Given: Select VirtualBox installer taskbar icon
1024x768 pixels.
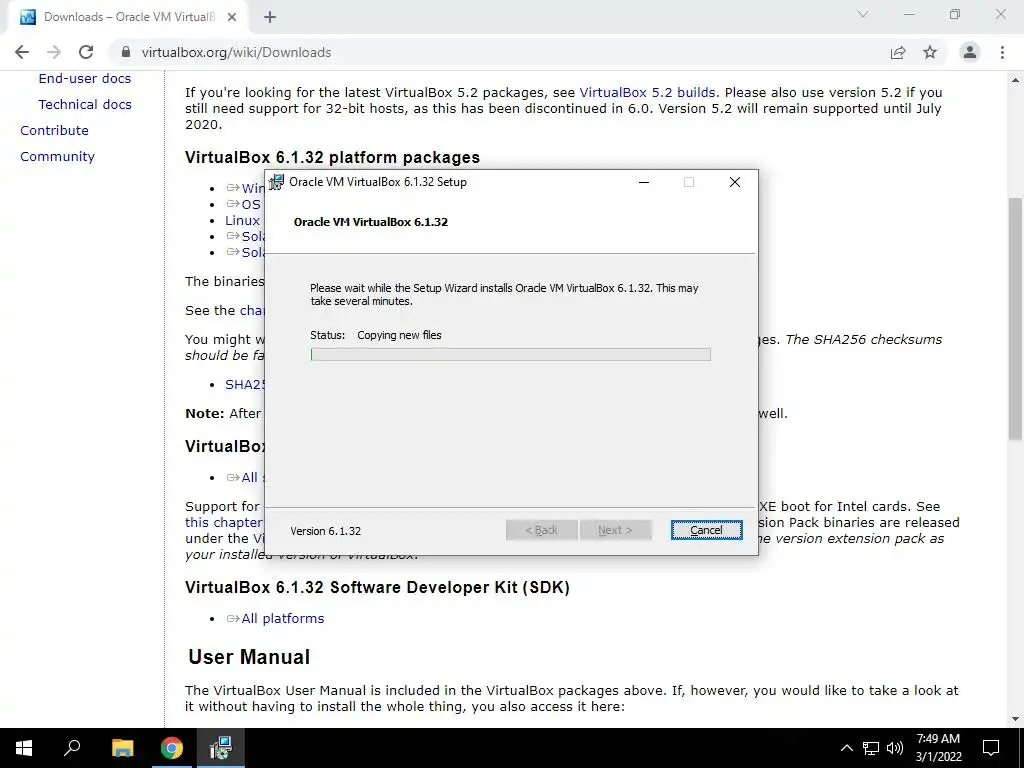Looking at the screenshot, I should point(221,748).
